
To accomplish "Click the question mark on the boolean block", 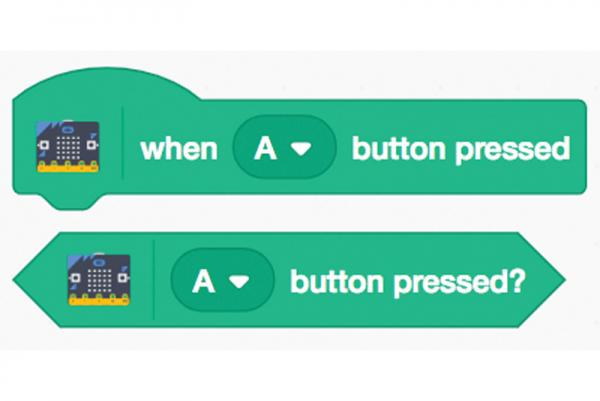I will 518,280.
